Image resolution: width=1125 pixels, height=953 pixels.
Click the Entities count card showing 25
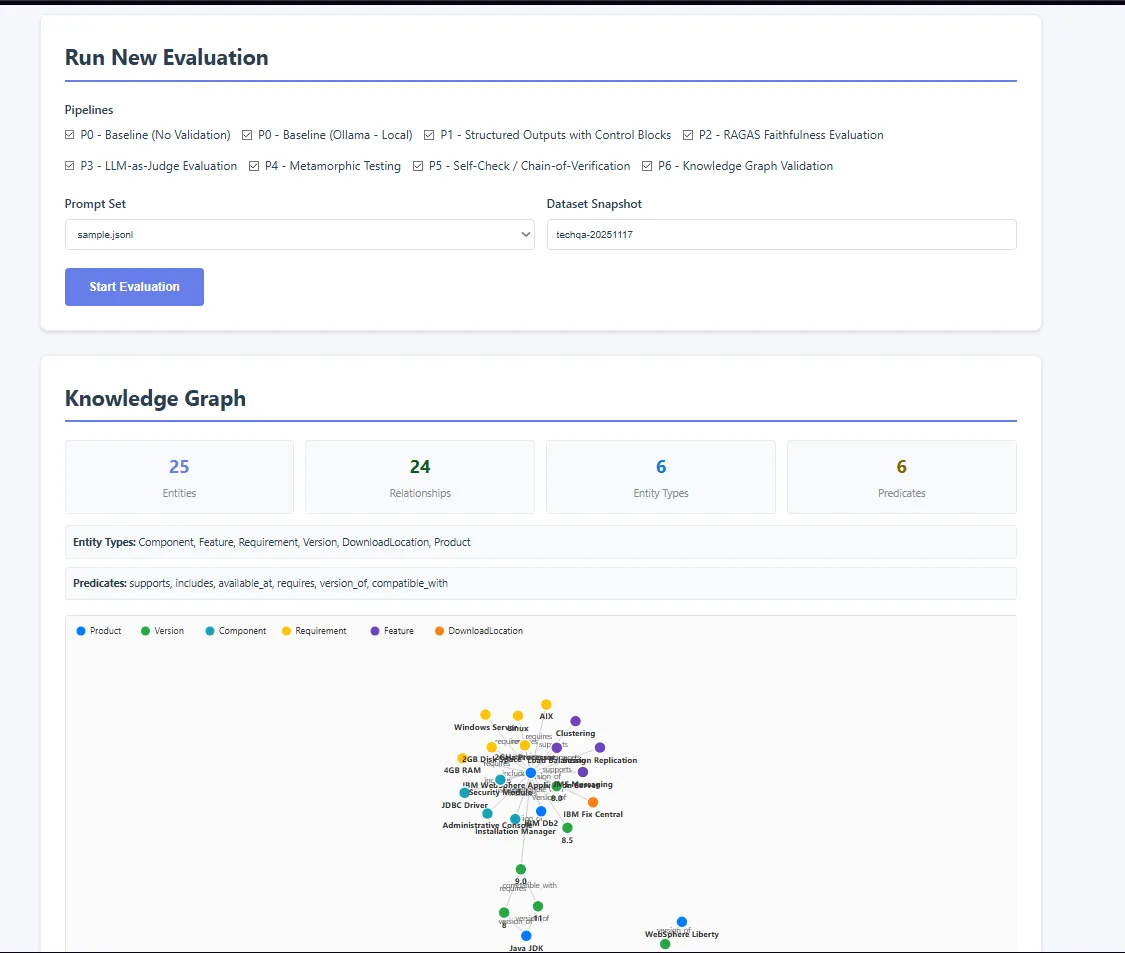click(179, 476)
